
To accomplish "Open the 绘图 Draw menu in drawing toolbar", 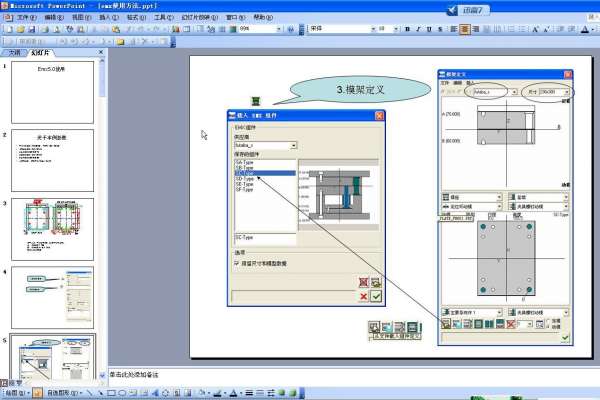I will click(x=16, y=393).
